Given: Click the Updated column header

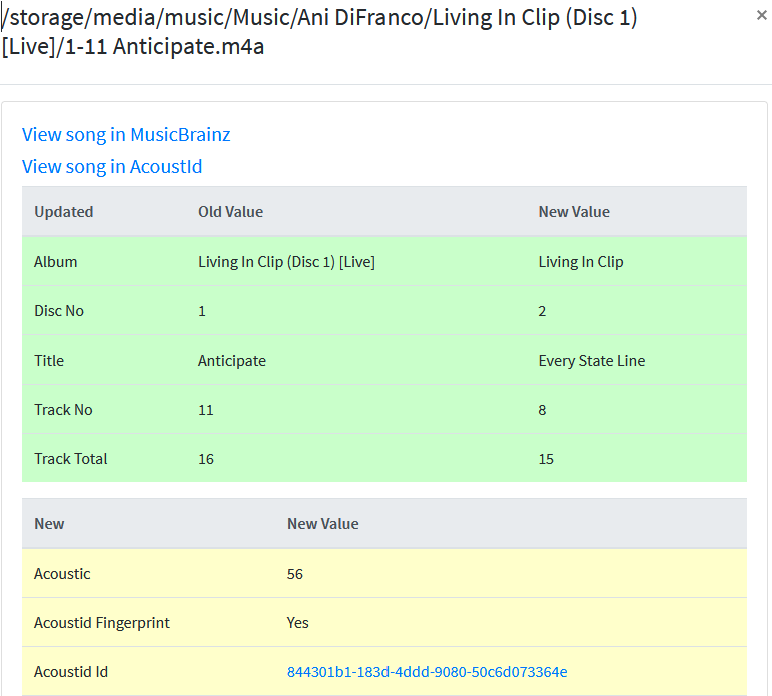Looking at the screenshot, I should point(64,212).
